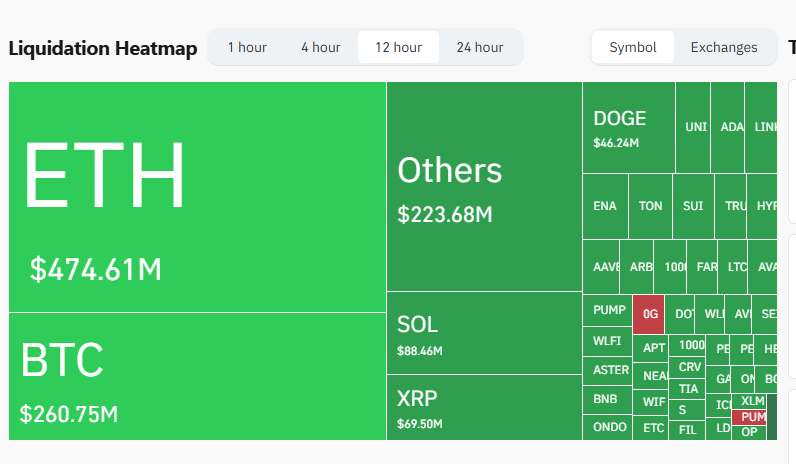Select the red PUM tile

pos(749,418)
